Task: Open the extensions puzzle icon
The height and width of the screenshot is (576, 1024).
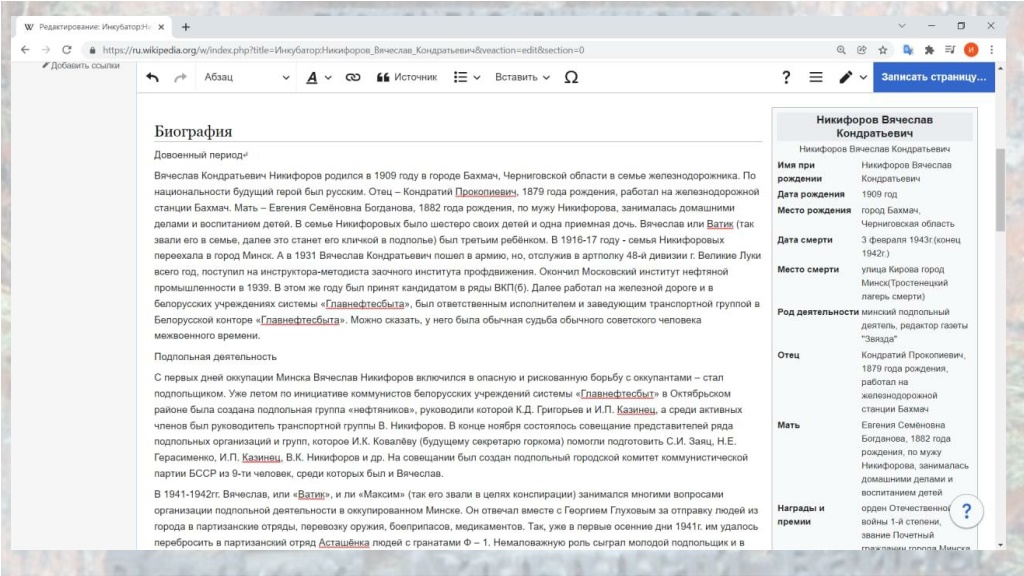Action: click(x=929, y=50)
